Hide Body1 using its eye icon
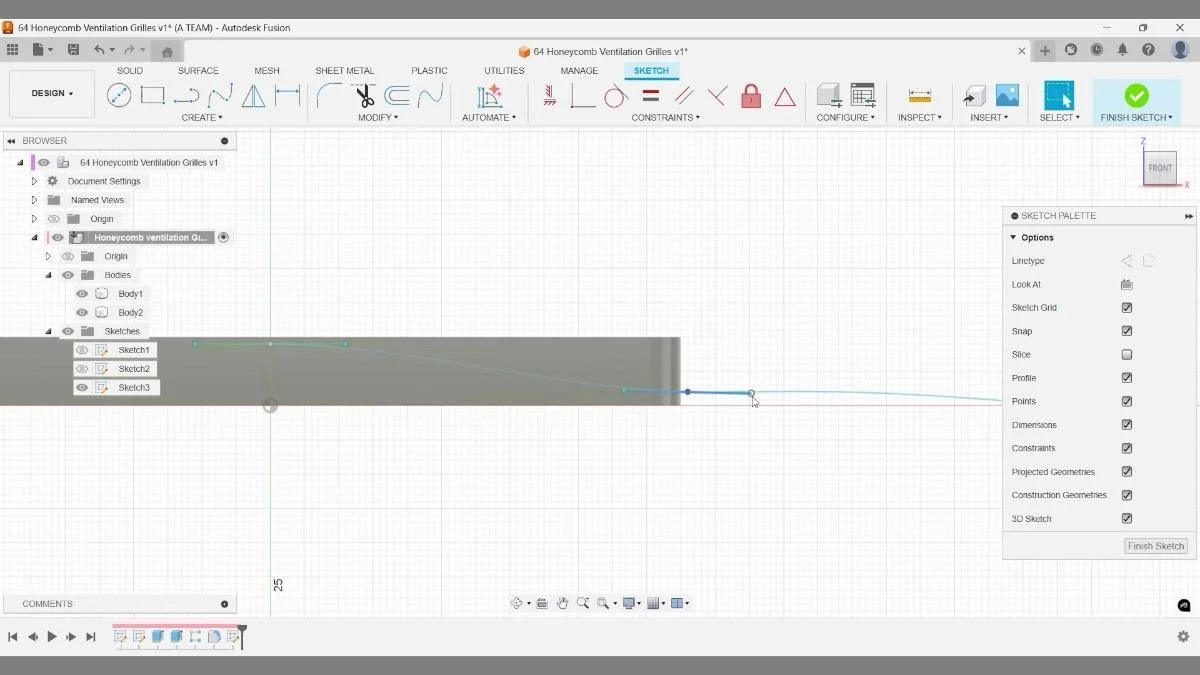The image size is (1200, 675). click(x=81, y=293)
